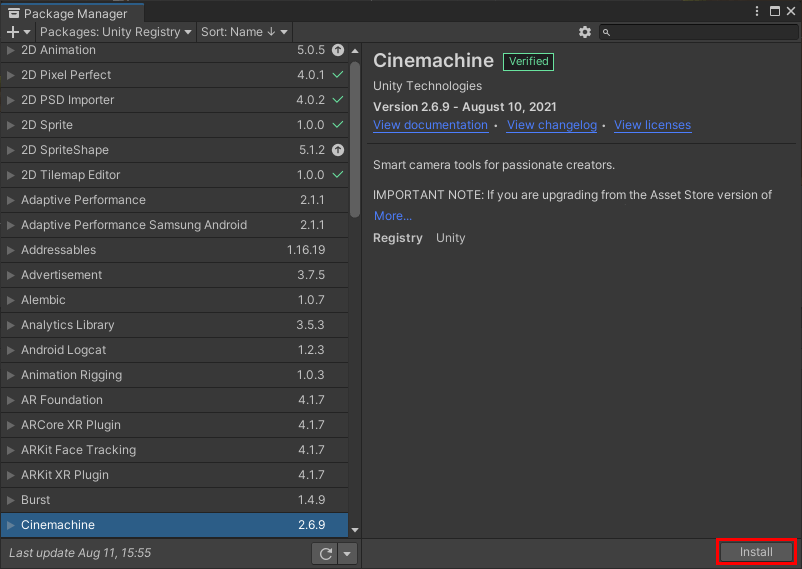Expand description with More... link

(392, 216)
